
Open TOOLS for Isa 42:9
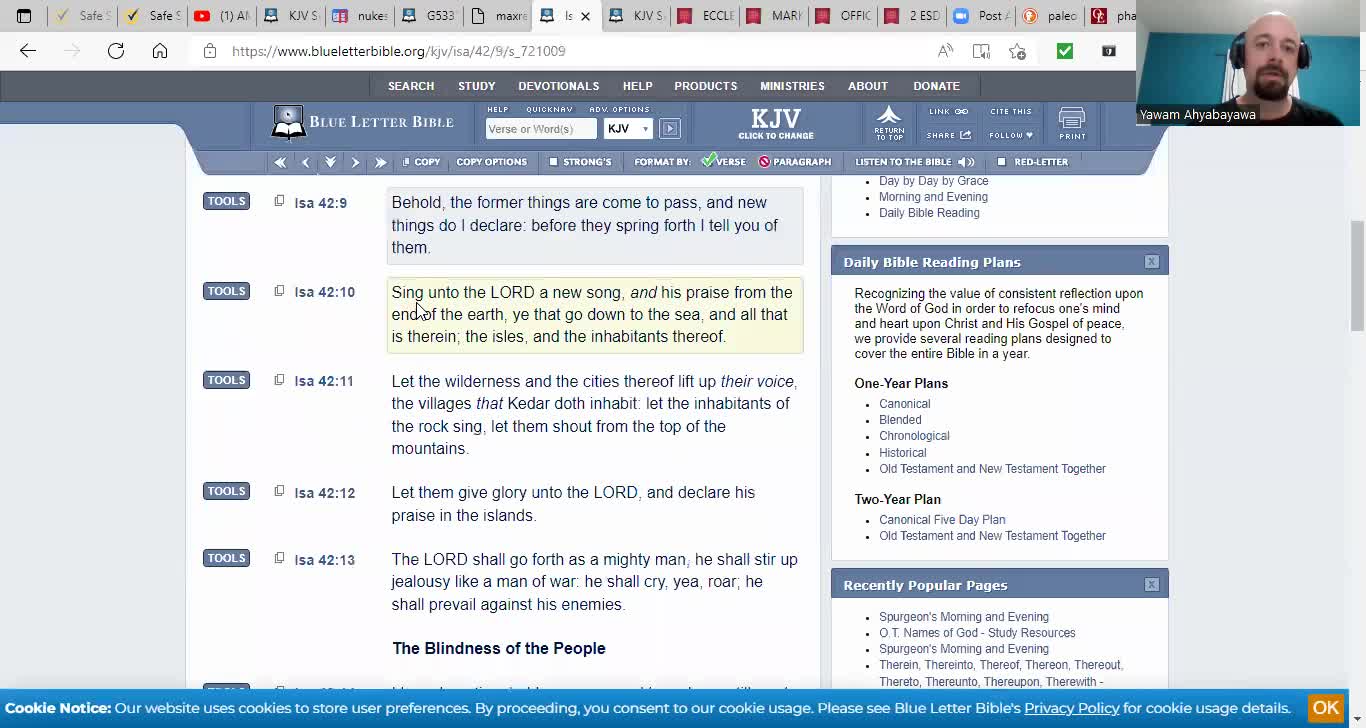[226, 201]
